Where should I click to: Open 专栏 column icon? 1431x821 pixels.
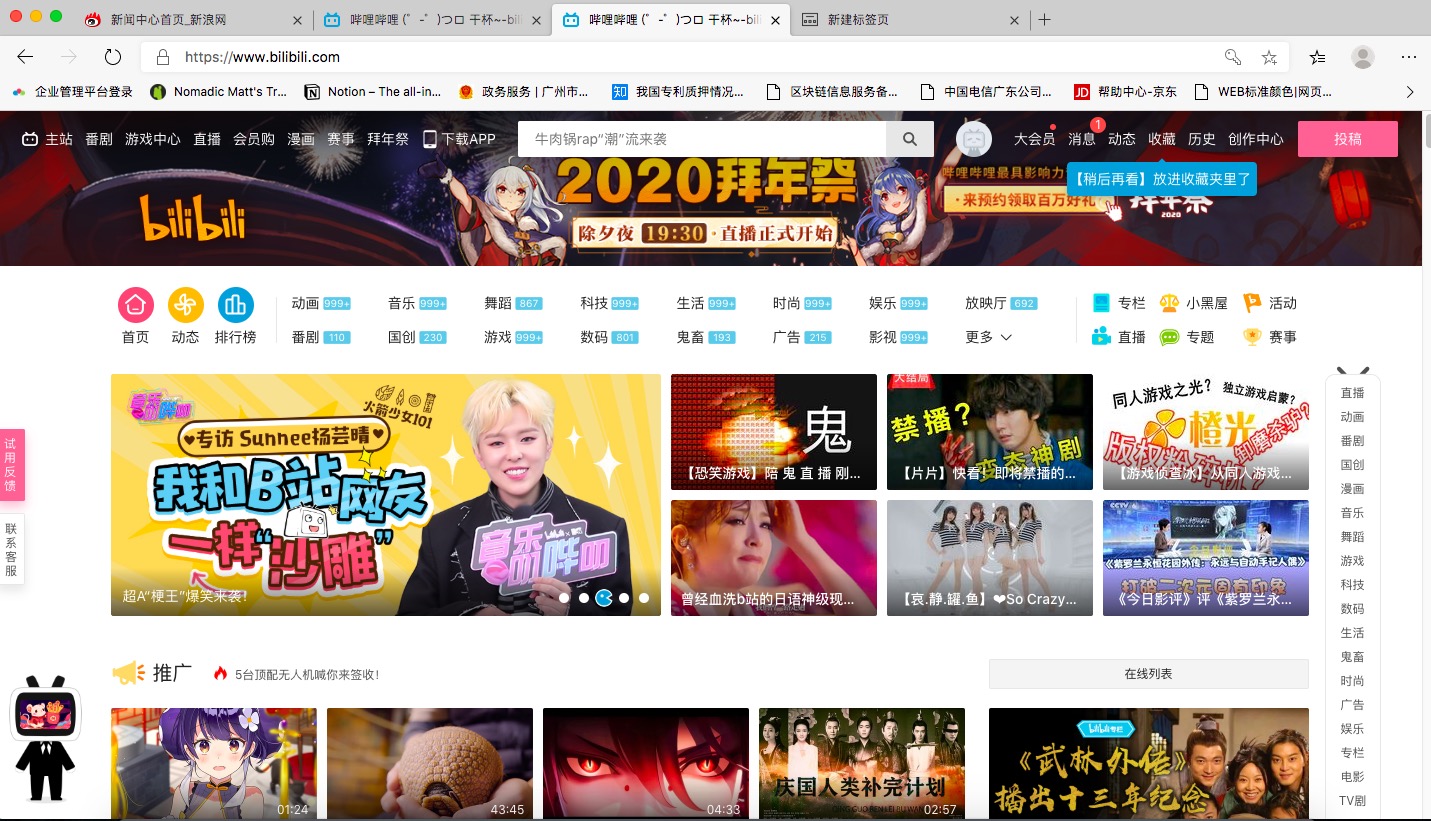point(1101,303)
